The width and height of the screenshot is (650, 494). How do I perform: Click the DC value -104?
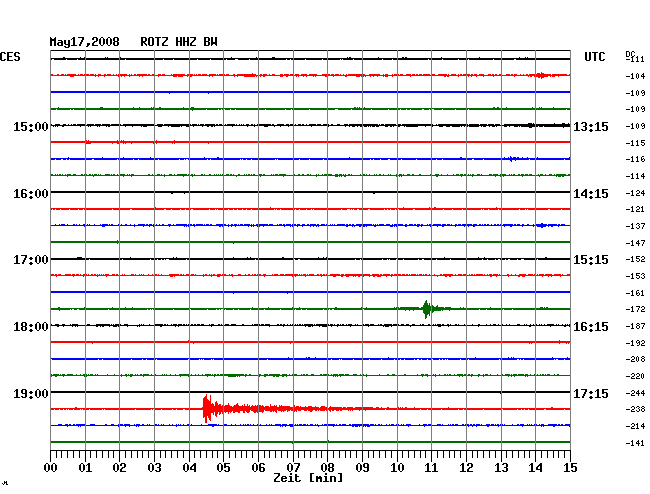[635, 76]
